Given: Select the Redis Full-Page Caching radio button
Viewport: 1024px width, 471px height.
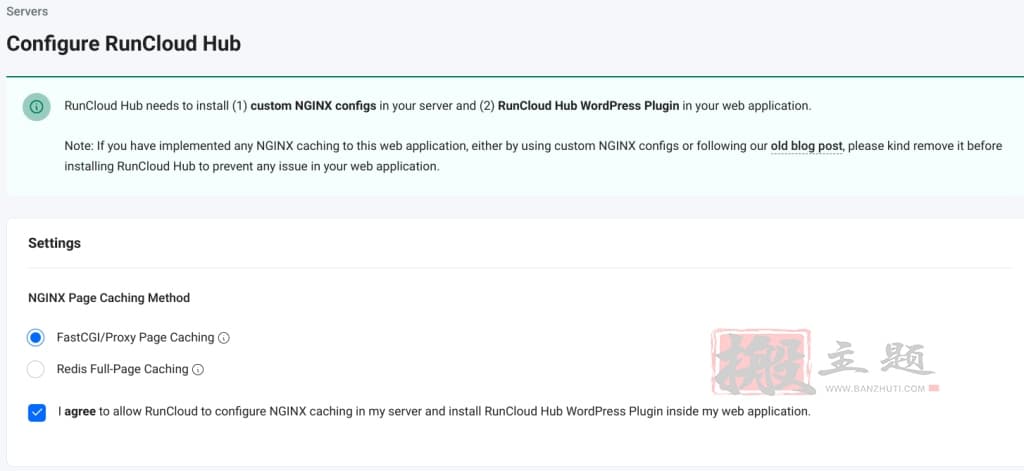Looking at the screenshot, I should 35,369.
